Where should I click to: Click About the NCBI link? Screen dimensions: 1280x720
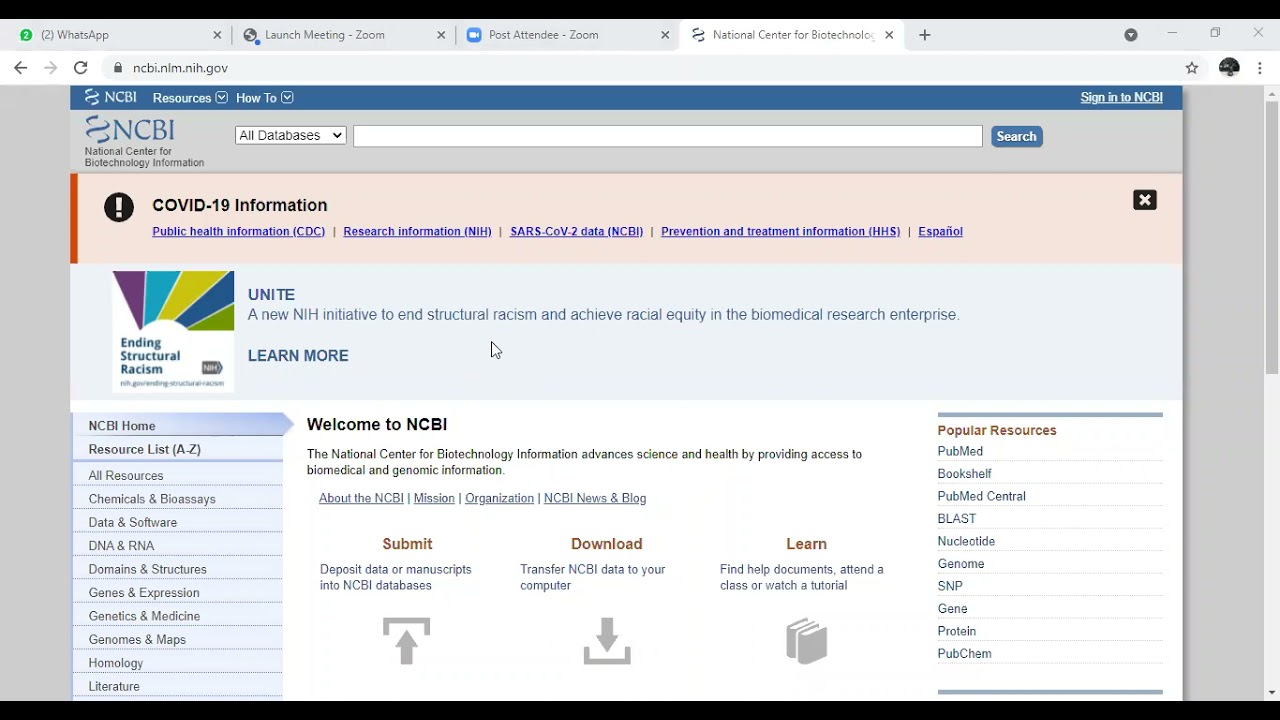click(361, 498)
